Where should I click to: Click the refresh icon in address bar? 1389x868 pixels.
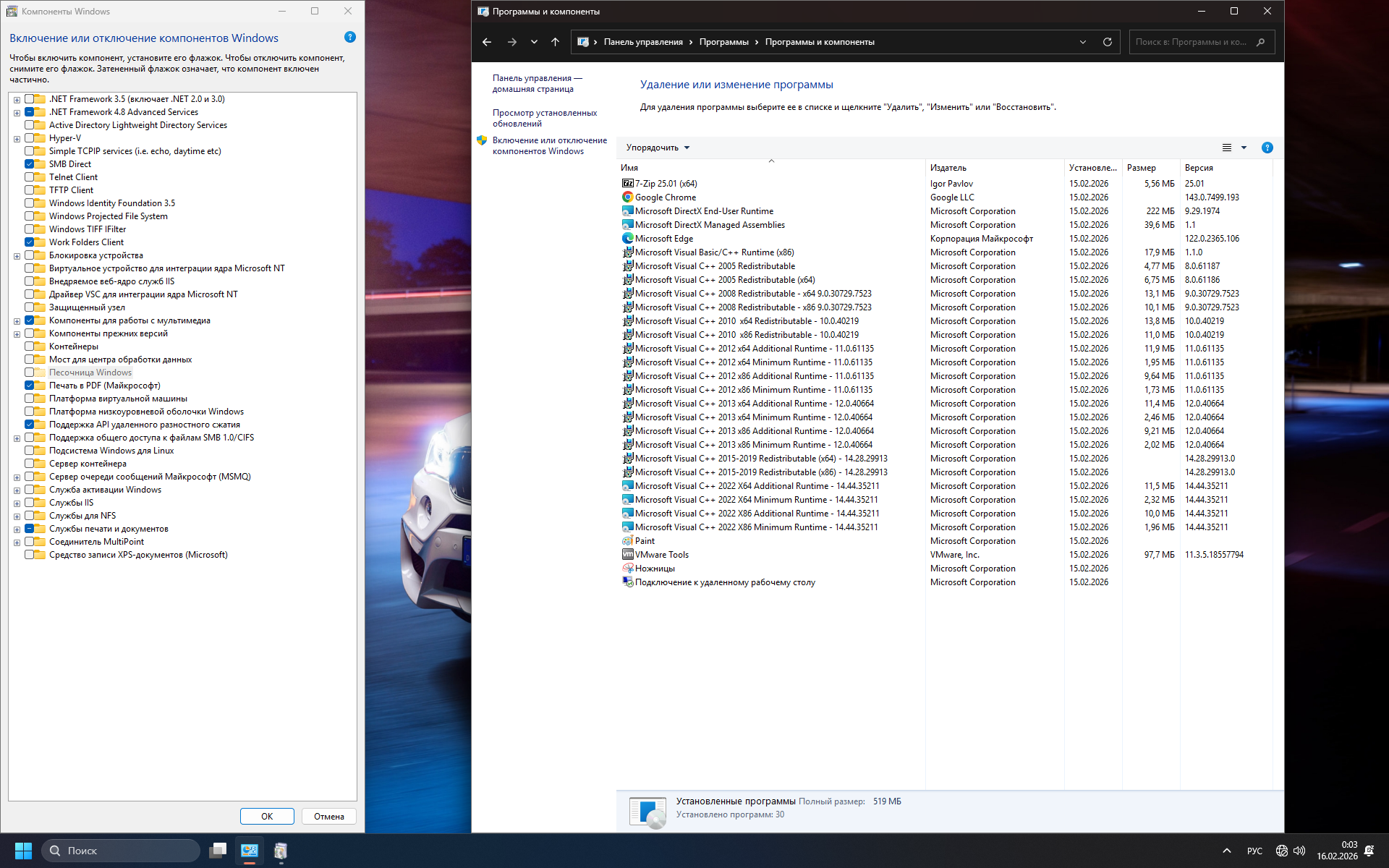click(1107, 42)
